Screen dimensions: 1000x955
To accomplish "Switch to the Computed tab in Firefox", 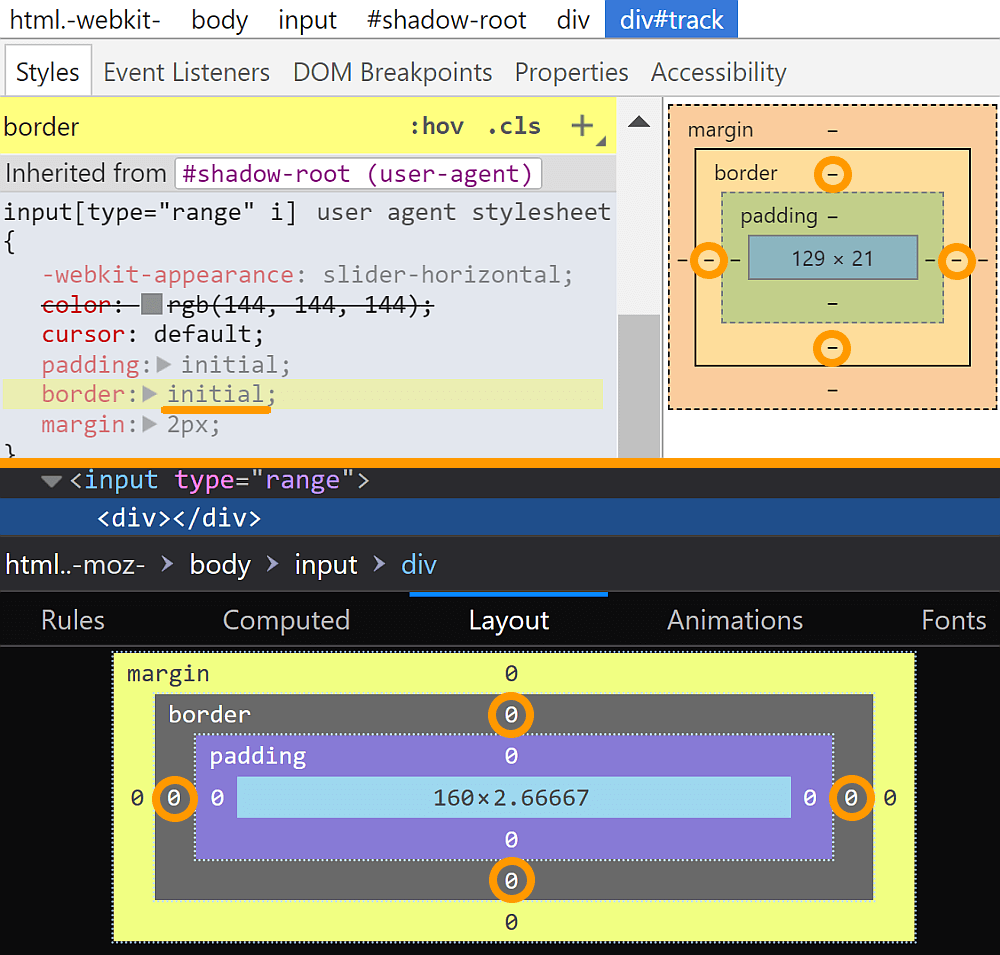I will point(286,620).
